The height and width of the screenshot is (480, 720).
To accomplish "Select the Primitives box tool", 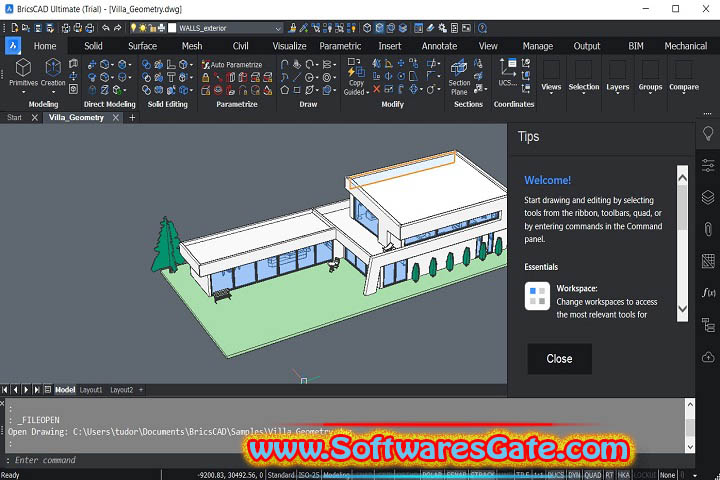I will tap(23, 68).
